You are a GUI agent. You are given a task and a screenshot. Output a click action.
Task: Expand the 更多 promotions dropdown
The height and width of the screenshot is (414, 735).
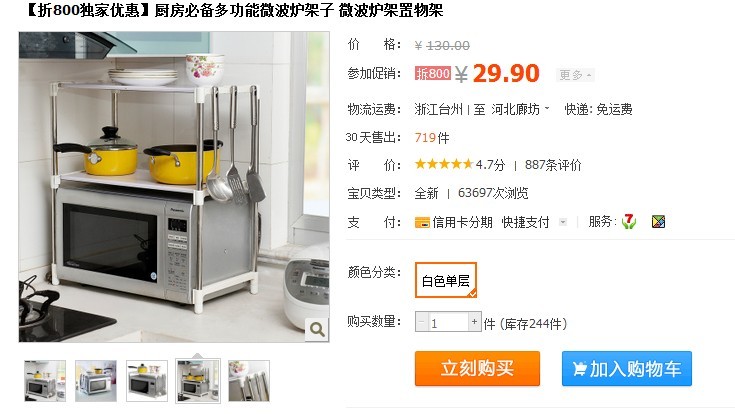click(x=575, y=75)
